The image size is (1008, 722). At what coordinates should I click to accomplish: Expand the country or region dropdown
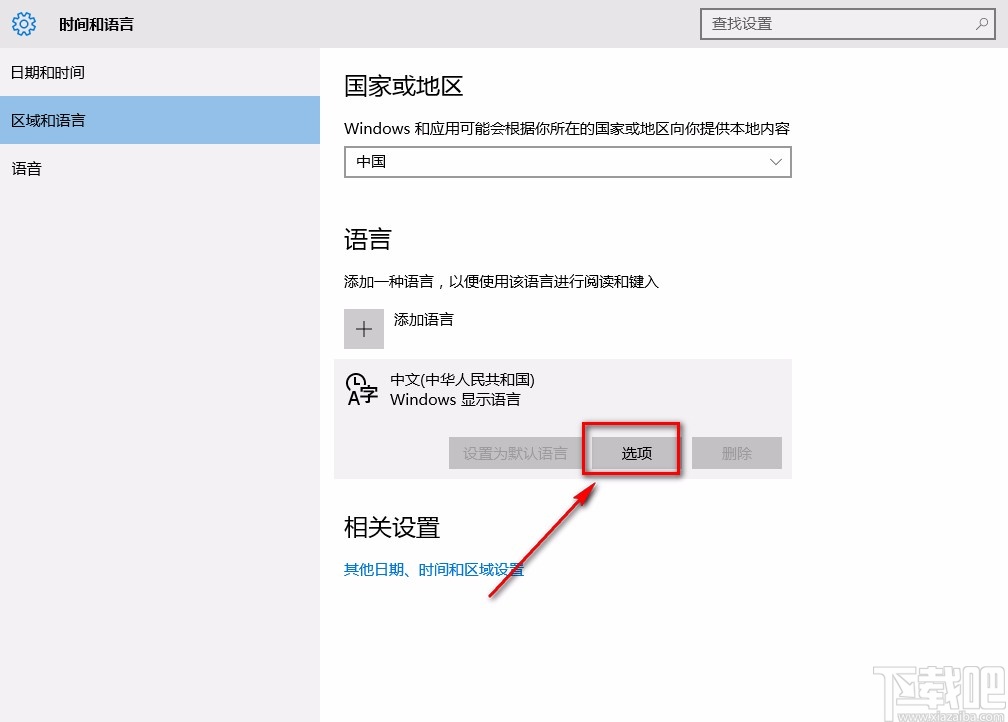567,162
